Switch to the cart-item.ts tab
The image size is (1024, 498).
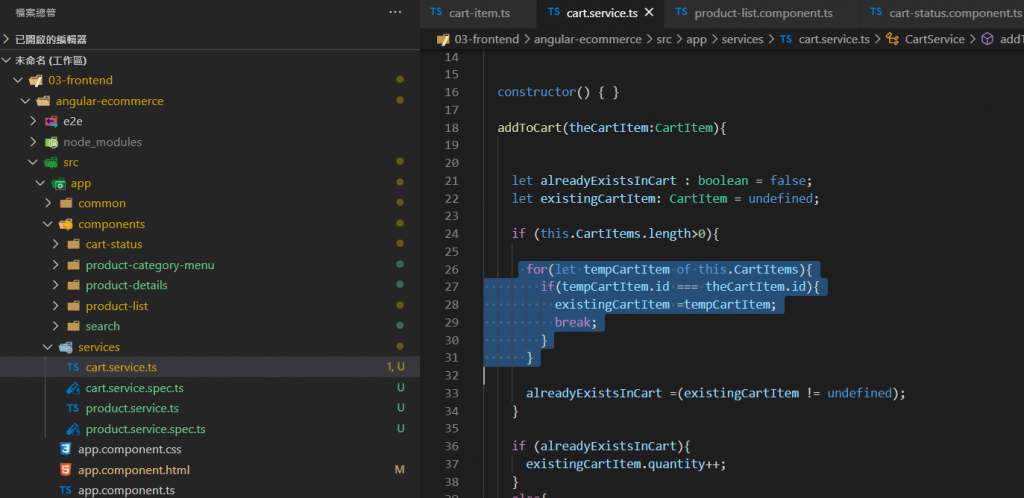[479, 12]
